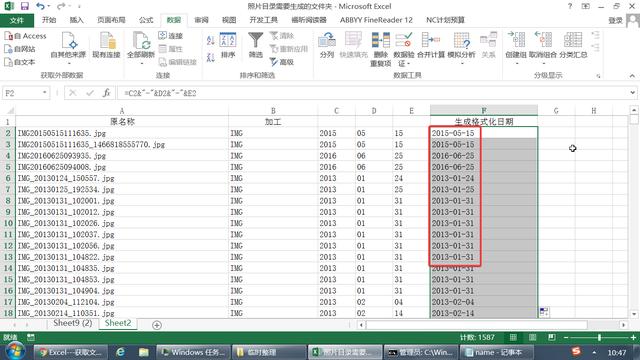Image resolution: width=640 pixels, height=360 pixels.
Task: Switch to Page Break Preview icon
Action: 551,338
